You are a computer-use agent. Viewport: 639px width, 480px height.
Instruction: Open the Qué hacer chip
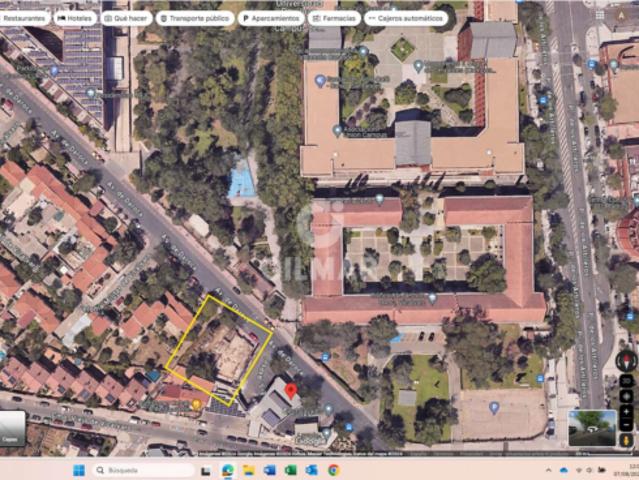click(126, 18)
